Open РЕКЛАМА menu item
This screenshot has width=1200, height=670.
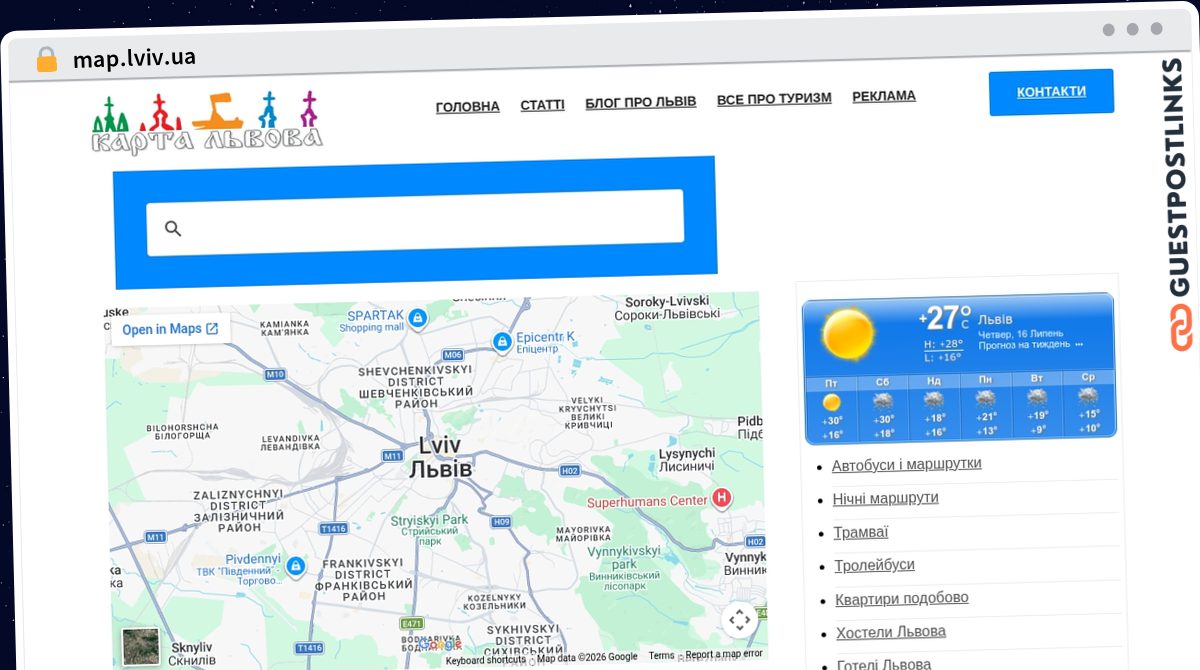tap(884, 96)
